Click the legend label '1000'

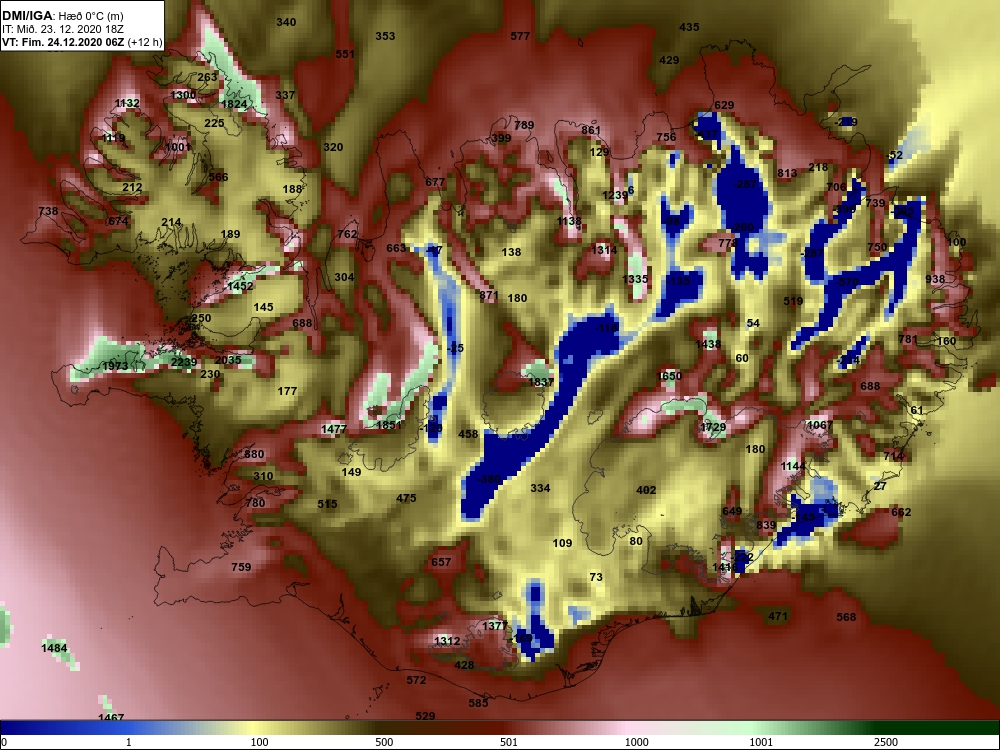[x=636, y=742]
